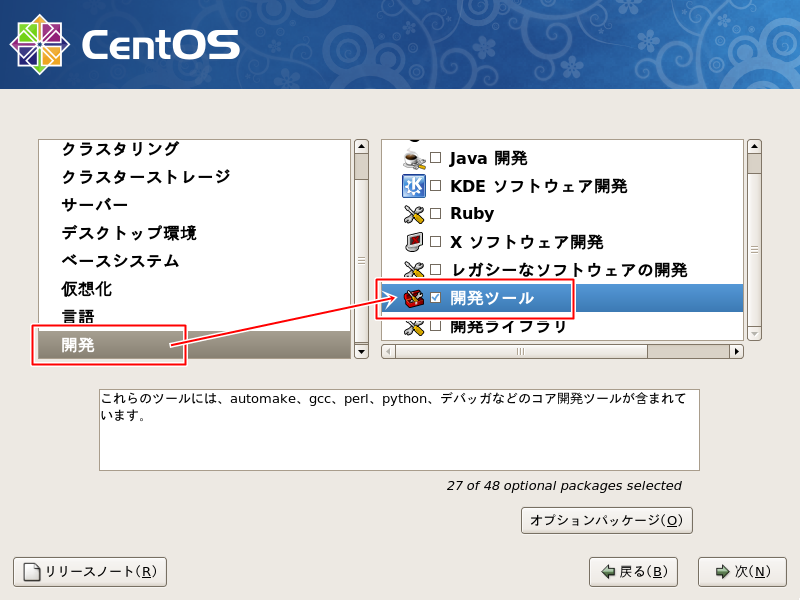Screen dimensions: 800x600
Task: Select the クラスタリング category
Action: coord(194,148)
